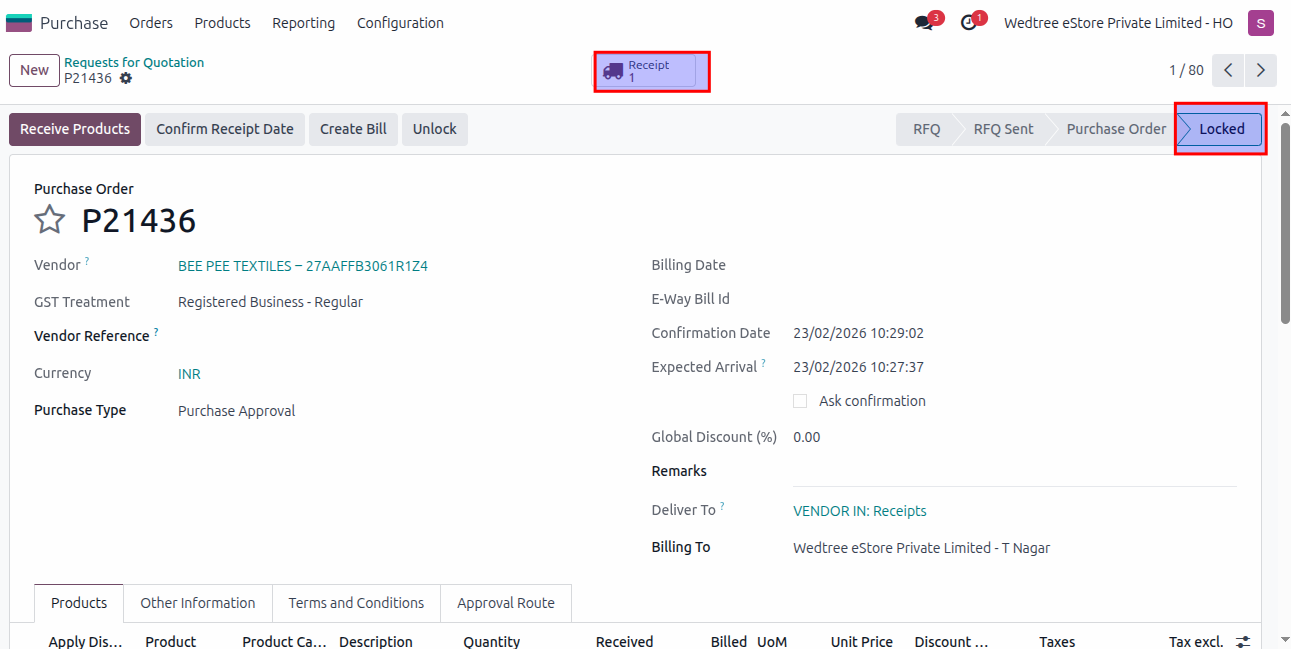Switch to Other Information tab
The image size is (1291, 649).
[x=197, y=603]
